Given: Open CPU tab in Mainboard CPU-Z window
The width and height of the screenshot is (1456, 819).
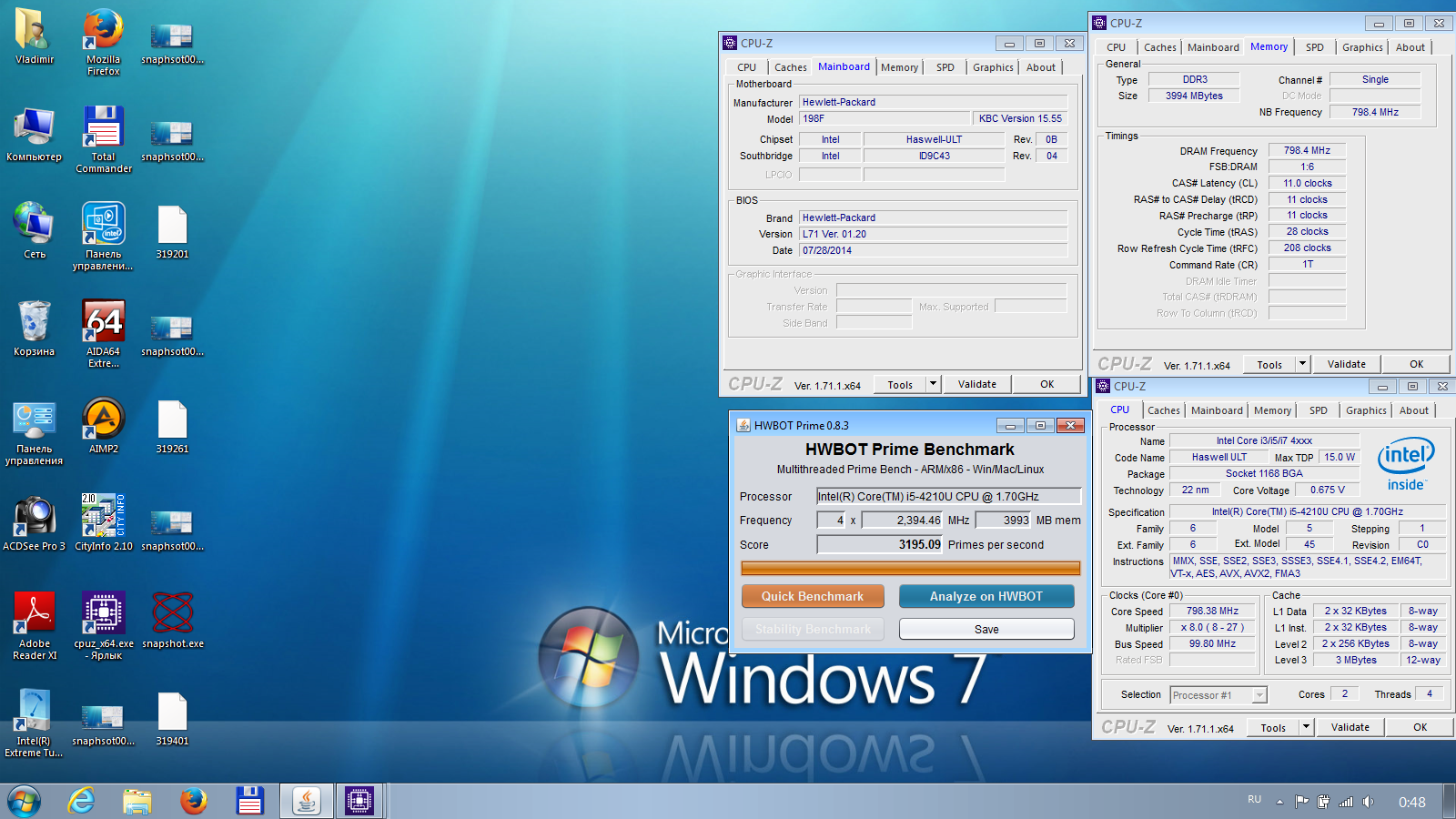Looking at the screenshot, I should (x=746, y=67).
